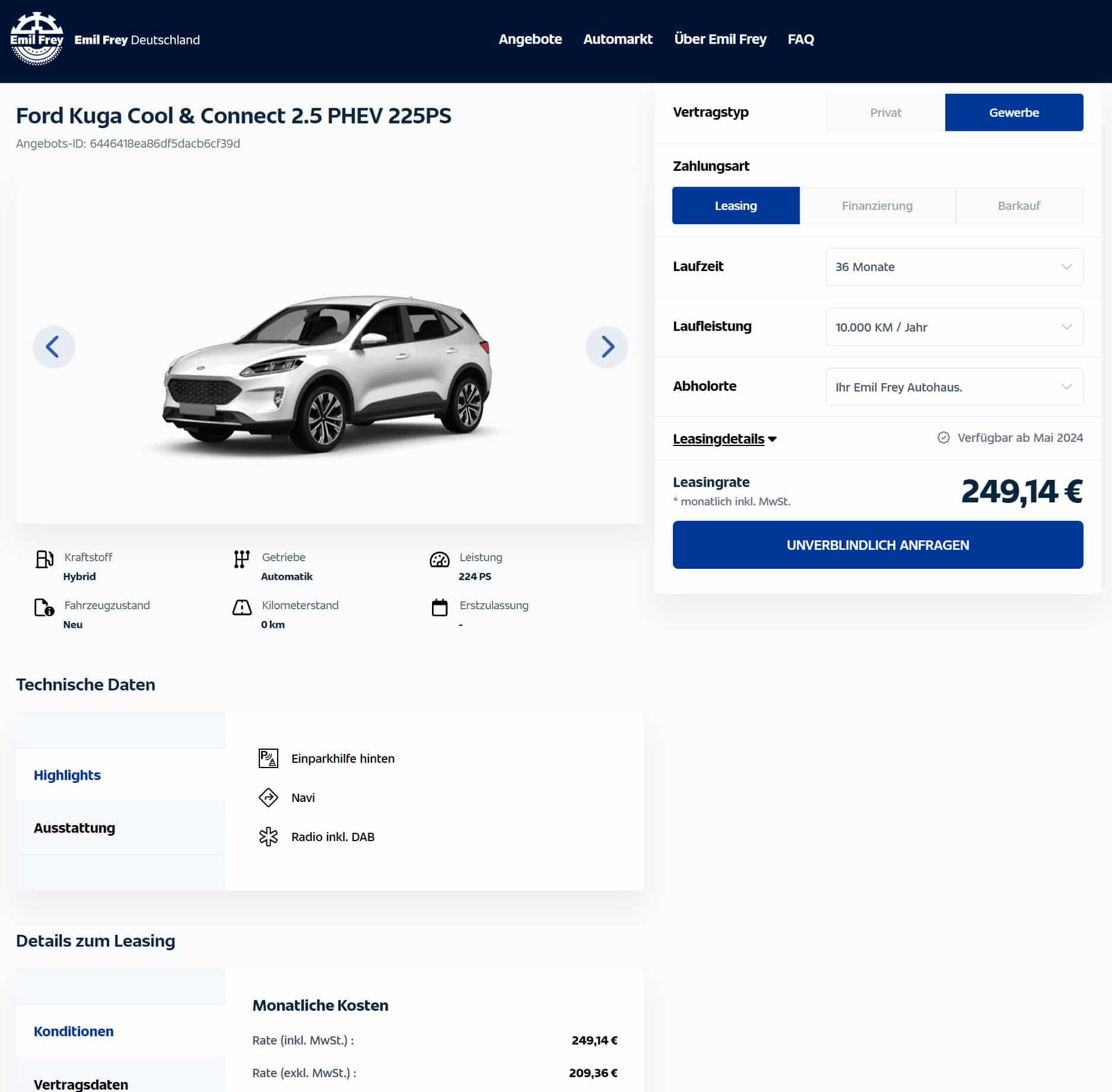The width and height of the screenshot is (1112, 1092).
Task: Click the 'Hybrid' fuel value
Action: click(x=80, y=577)
